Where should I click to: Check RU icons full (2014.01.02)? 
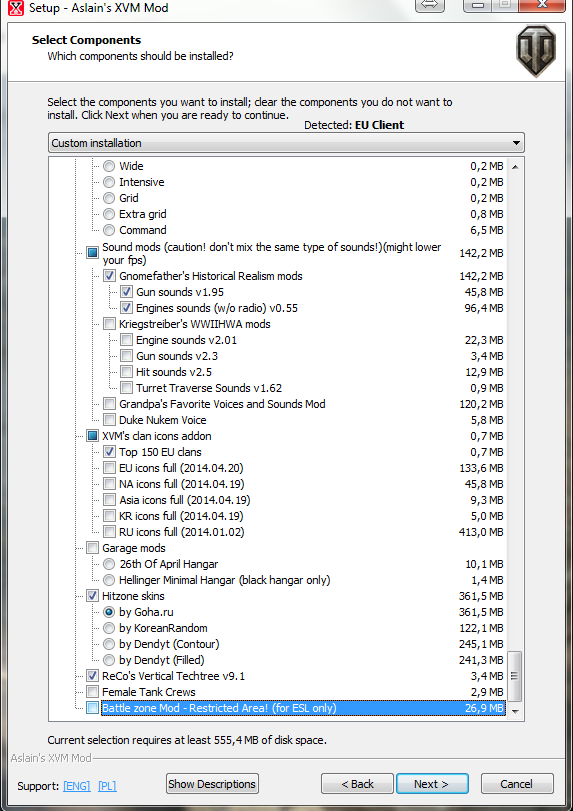(x=109, y=532)
